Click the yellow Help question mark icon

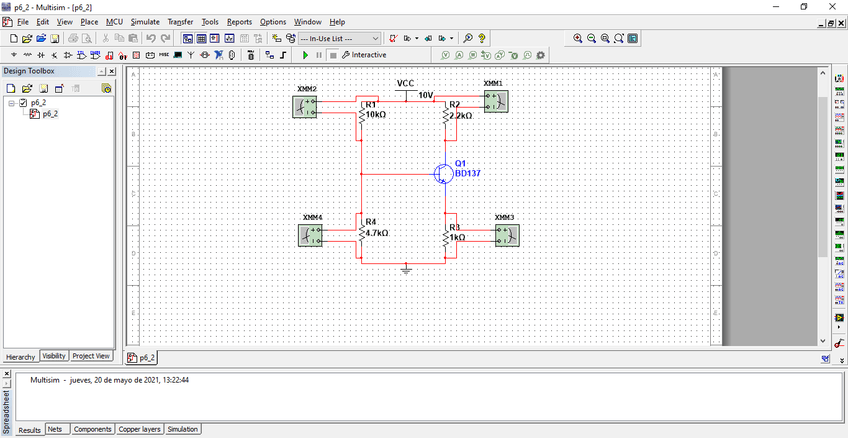pyautogui.click(x=482, y=38)
